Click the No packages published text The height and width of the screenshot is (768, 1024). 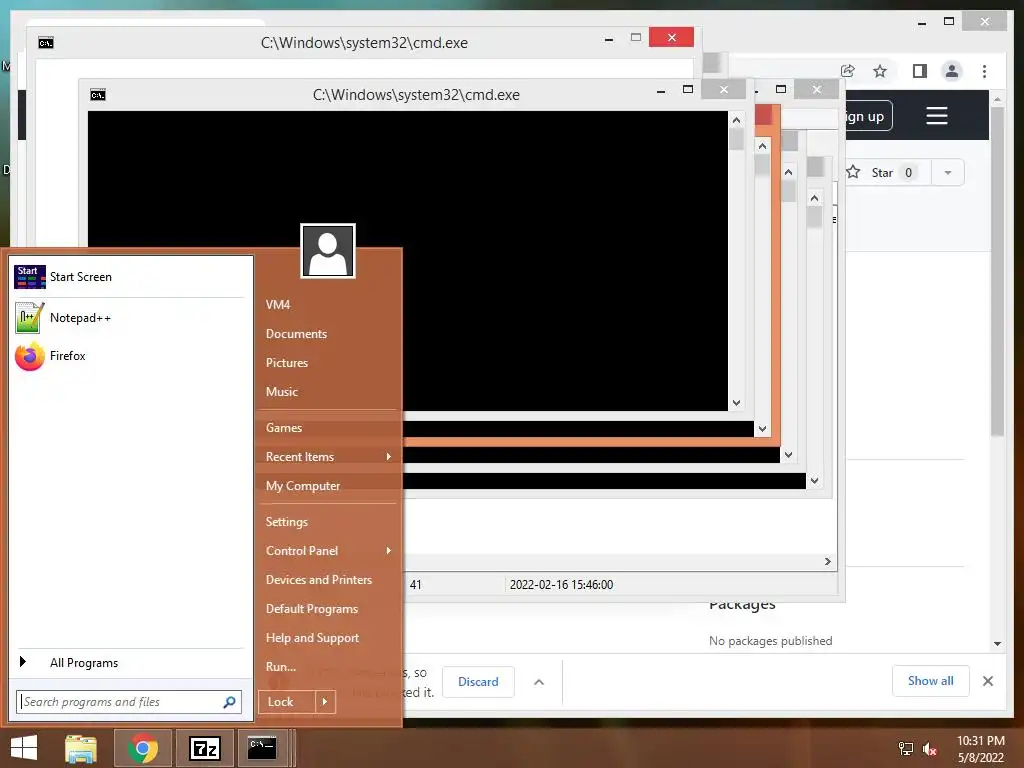point(771,641)
